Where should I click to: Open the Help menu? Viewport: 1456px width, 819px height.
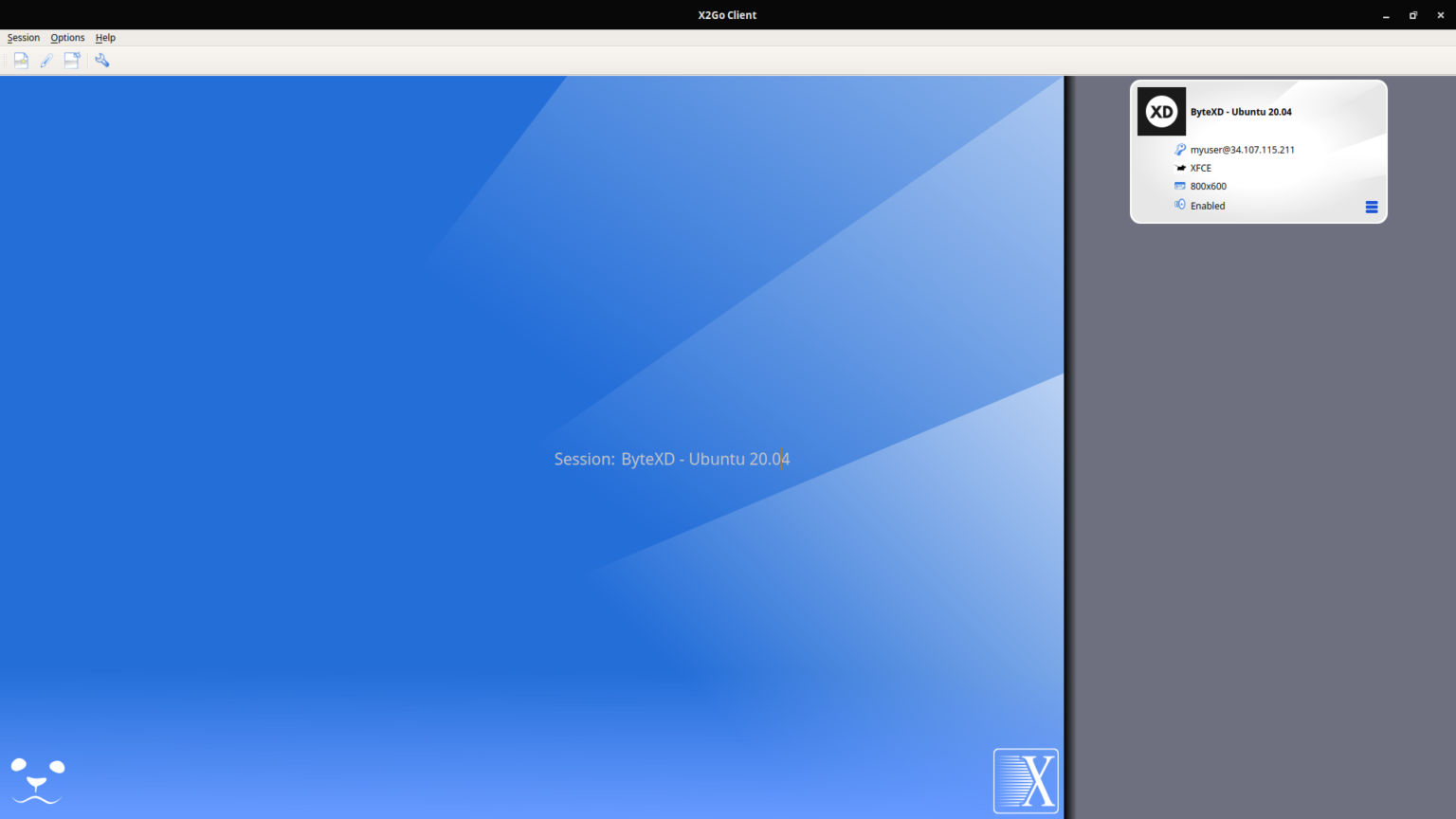point(105,37)
